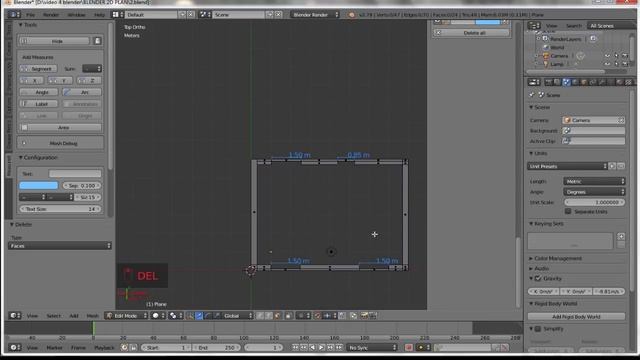Open the 3D view Mesh menu

[93, 316]
